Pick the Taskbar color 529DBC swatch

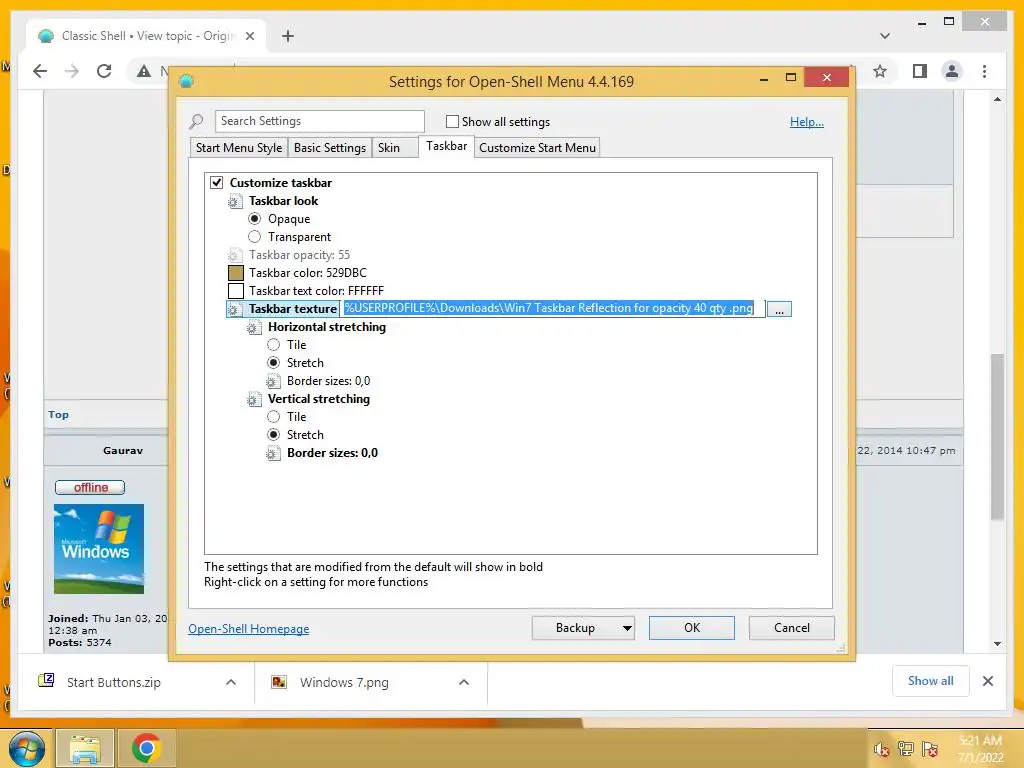(236, 273)
